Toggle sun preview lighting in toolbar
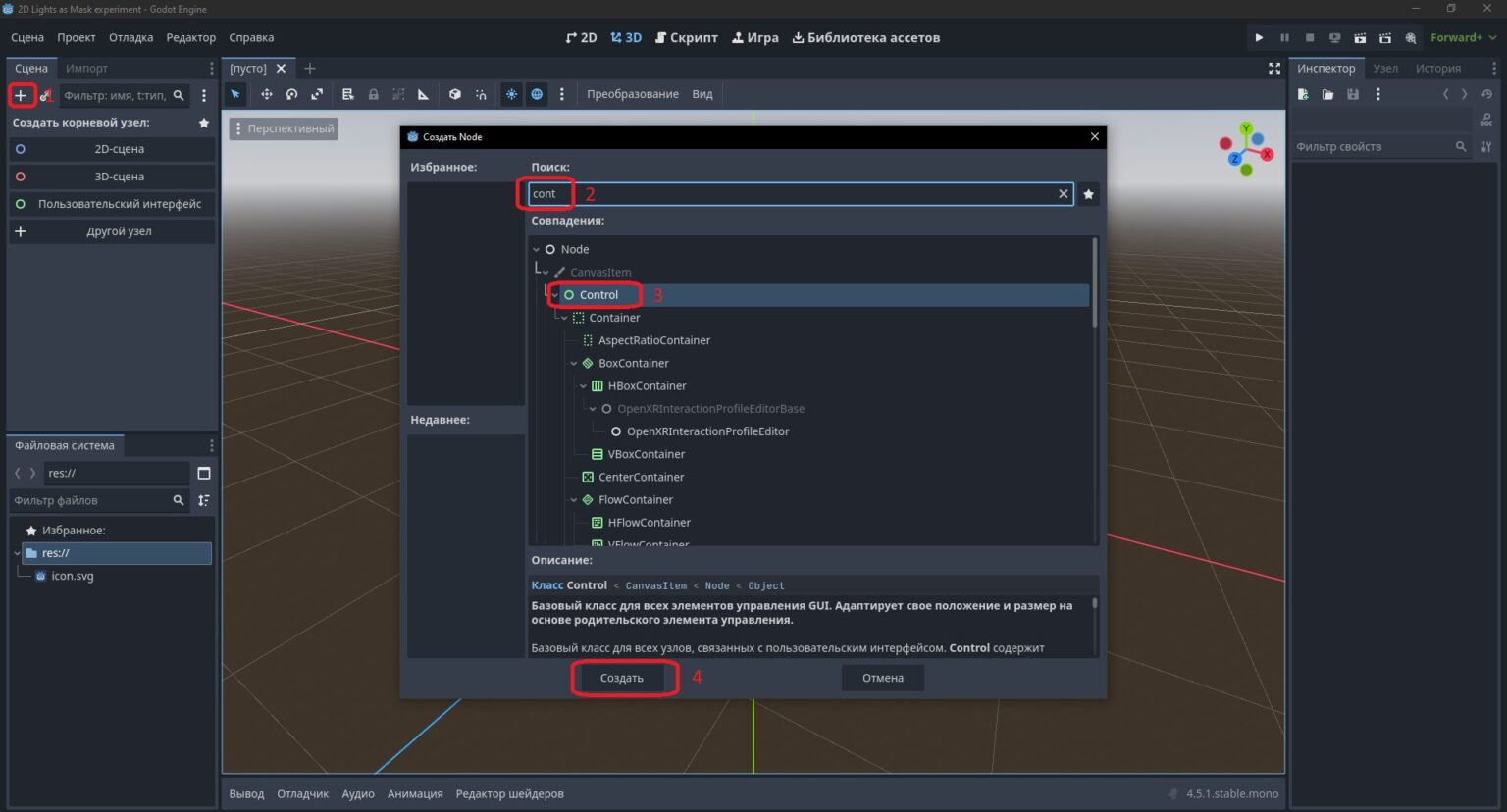This screenshot has height=812, width=1507. point(511,94)
